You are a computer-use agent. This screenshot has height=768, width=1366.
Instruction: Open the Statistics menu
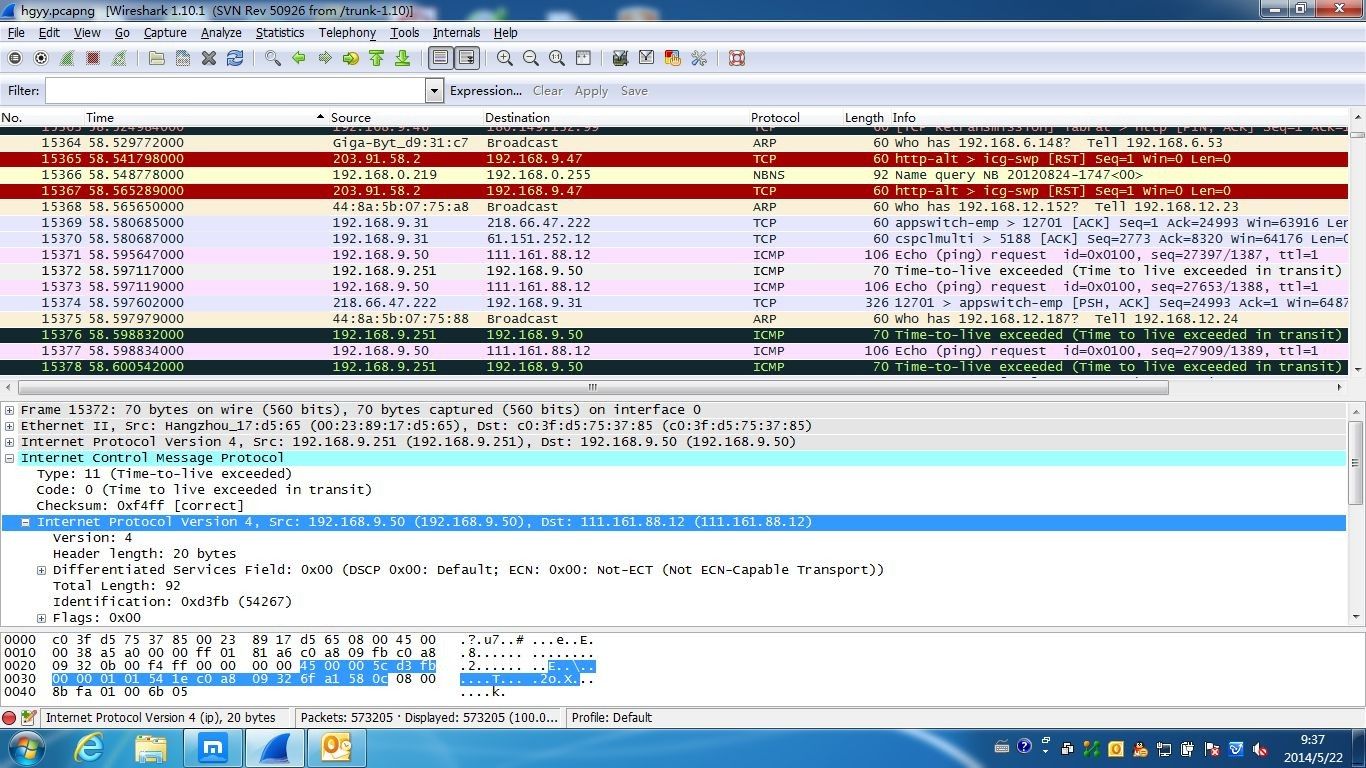point(279,33)
